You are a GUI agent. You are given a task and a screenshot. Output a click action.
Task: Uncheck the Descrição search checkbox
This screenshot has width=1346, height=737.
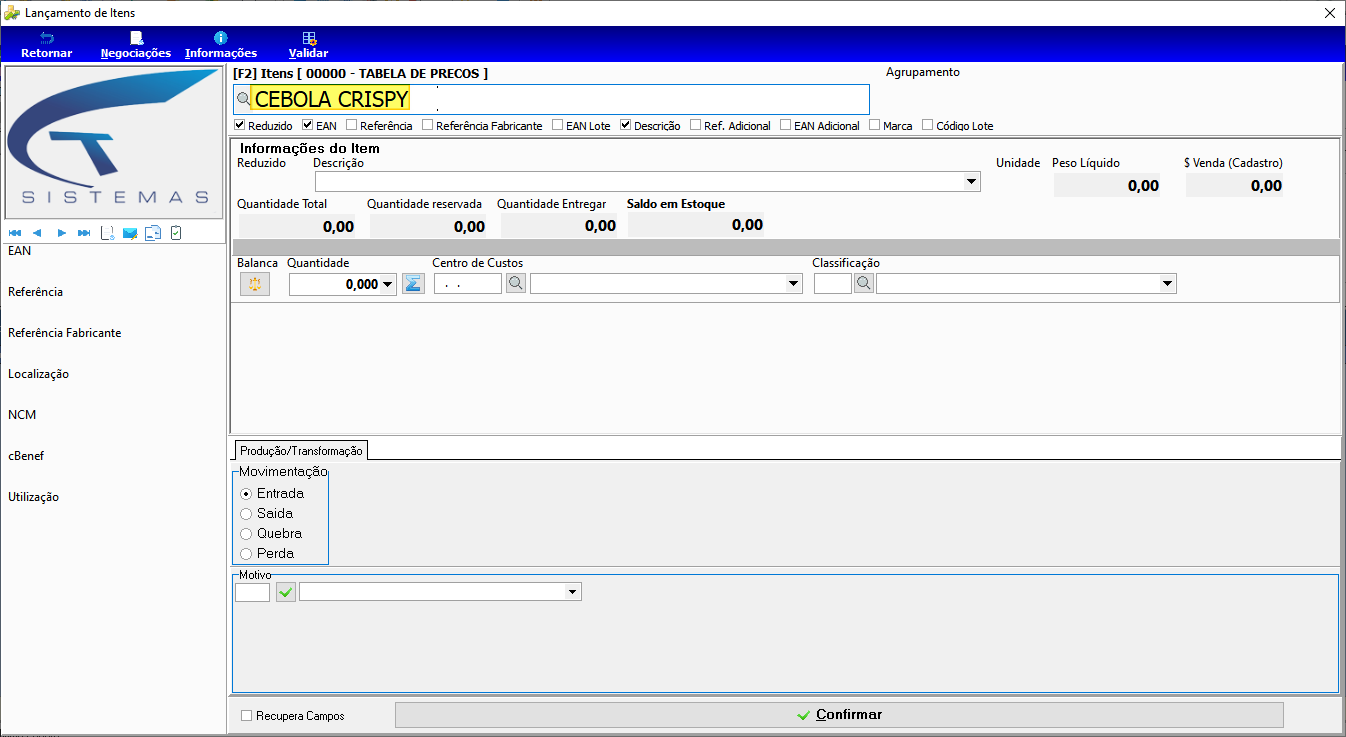[626, 126]
